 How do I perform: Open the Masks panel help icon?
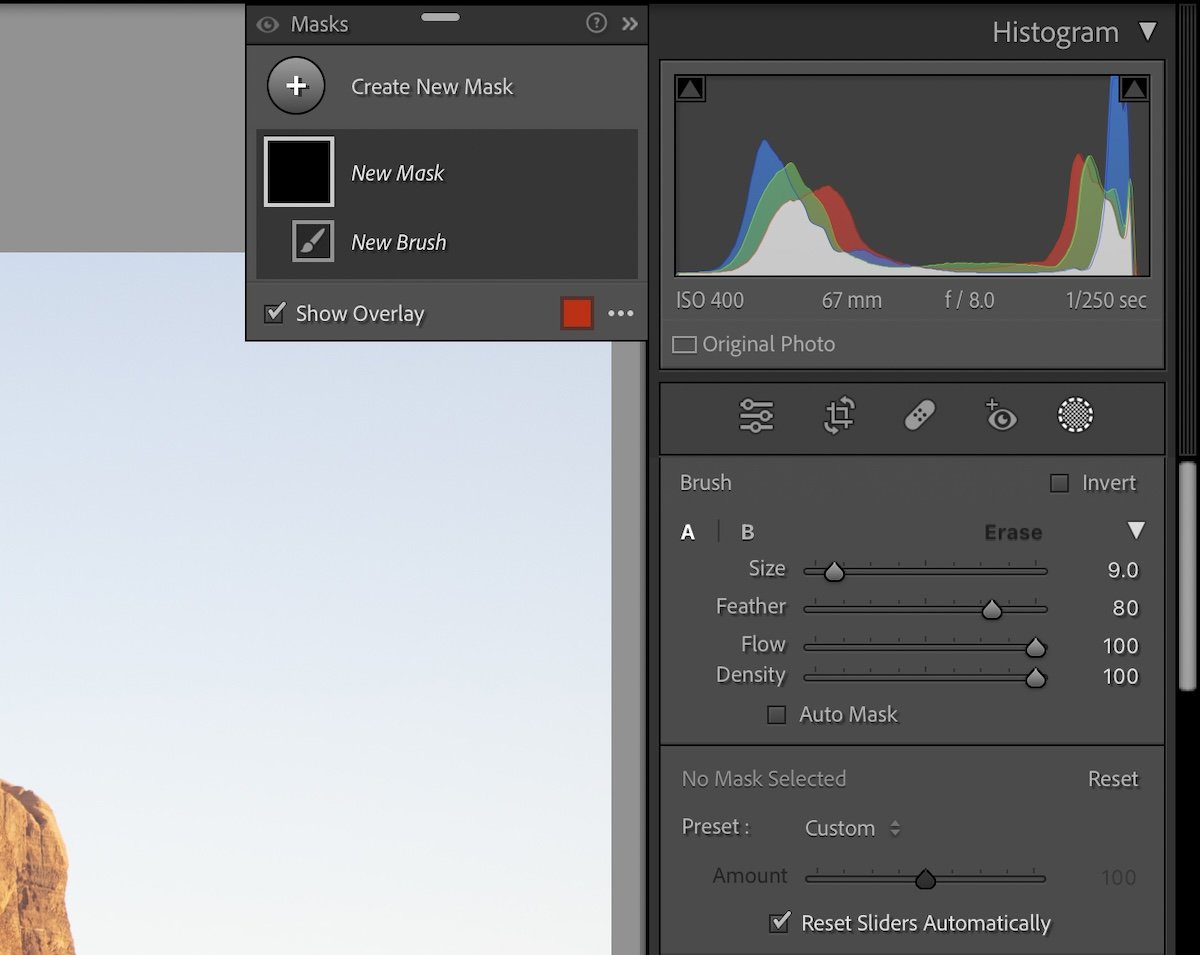(x=597, y=24)
